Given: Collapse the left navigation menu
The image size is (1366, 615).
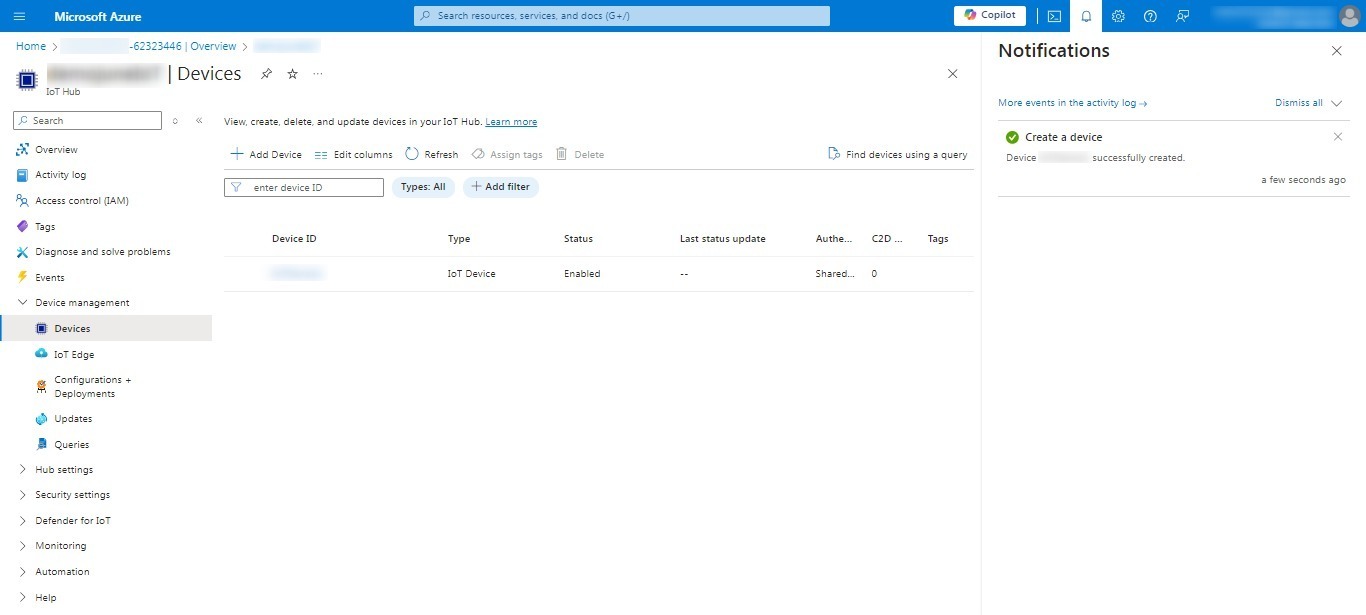Looking at the screenshot, I should click(x=199, y=121).
